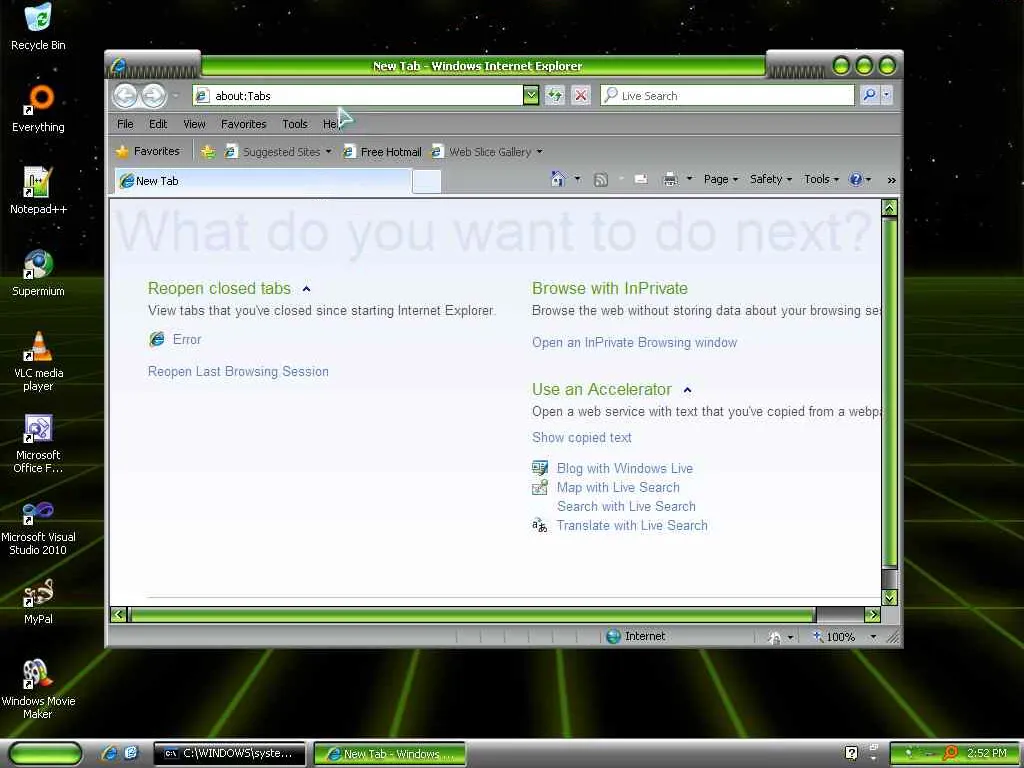This screenshot has height=768, width=1024.
Task: Click the Show copied text link
Action: pyautogui.click(x=581, y=438)
